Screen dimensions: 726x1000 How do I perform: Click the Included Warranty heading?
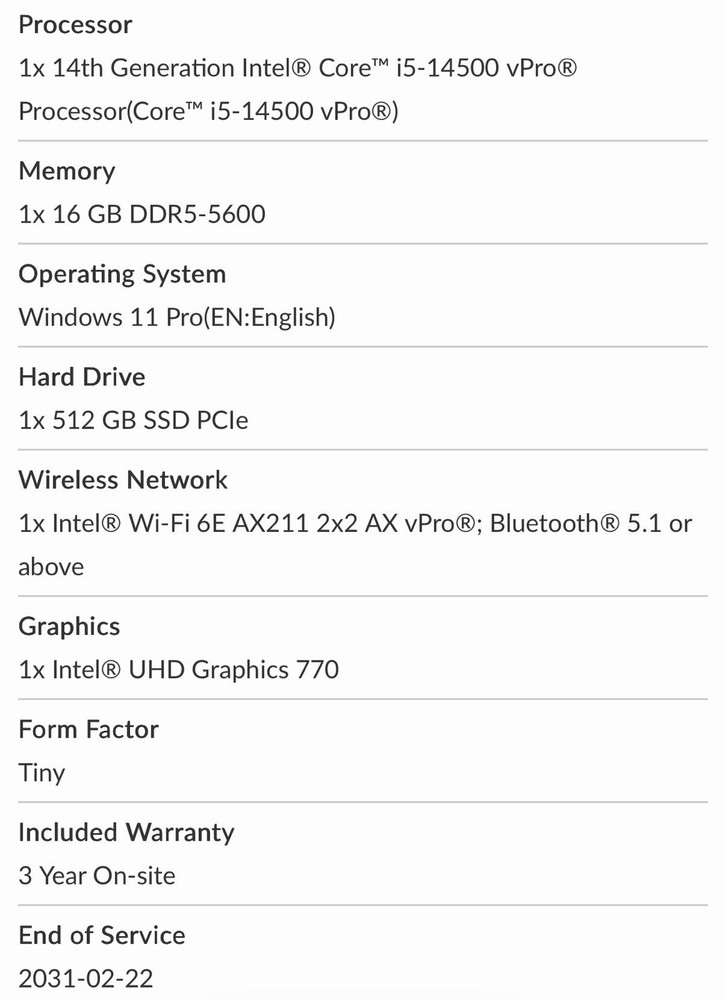coord(126,833)
